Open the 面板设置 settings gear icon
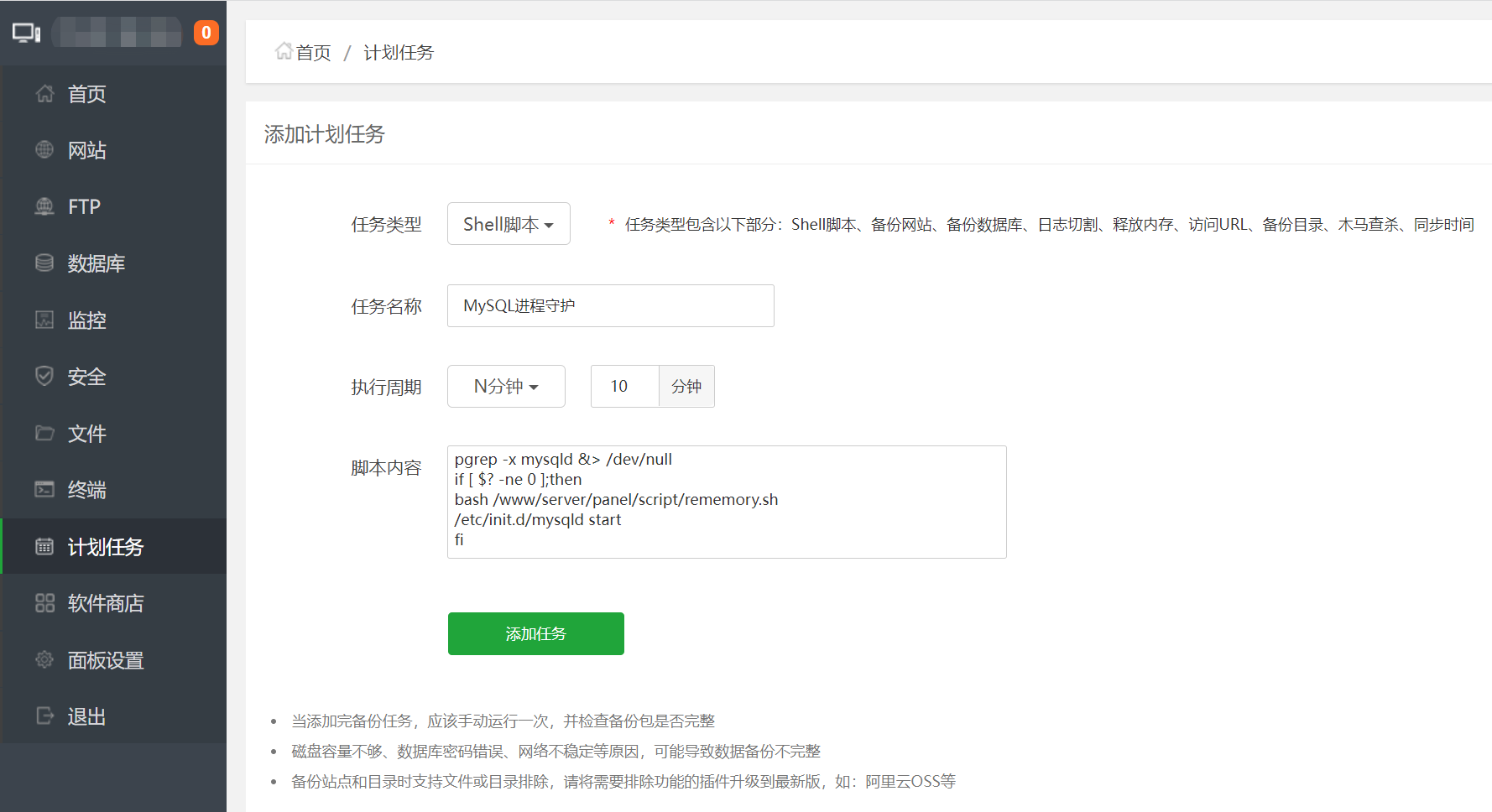 (x=44, y=660)
